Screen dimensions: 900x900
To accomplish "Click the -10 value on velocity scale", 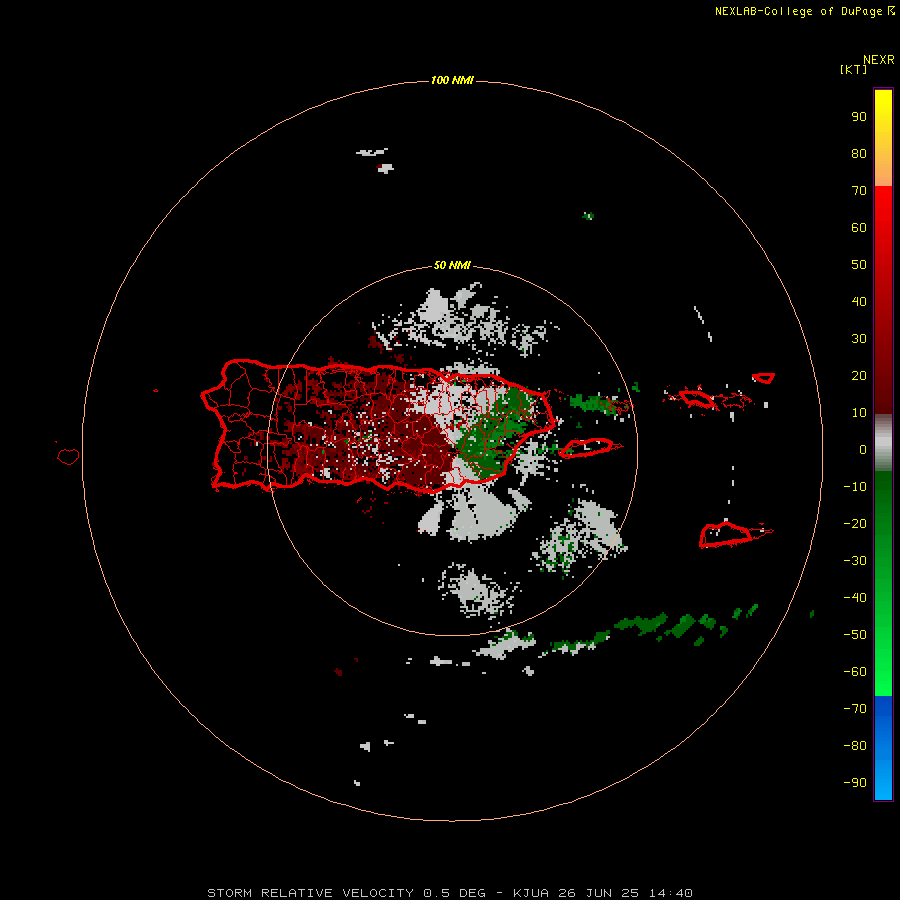I will pyautogui.click(x=855, y=487).
